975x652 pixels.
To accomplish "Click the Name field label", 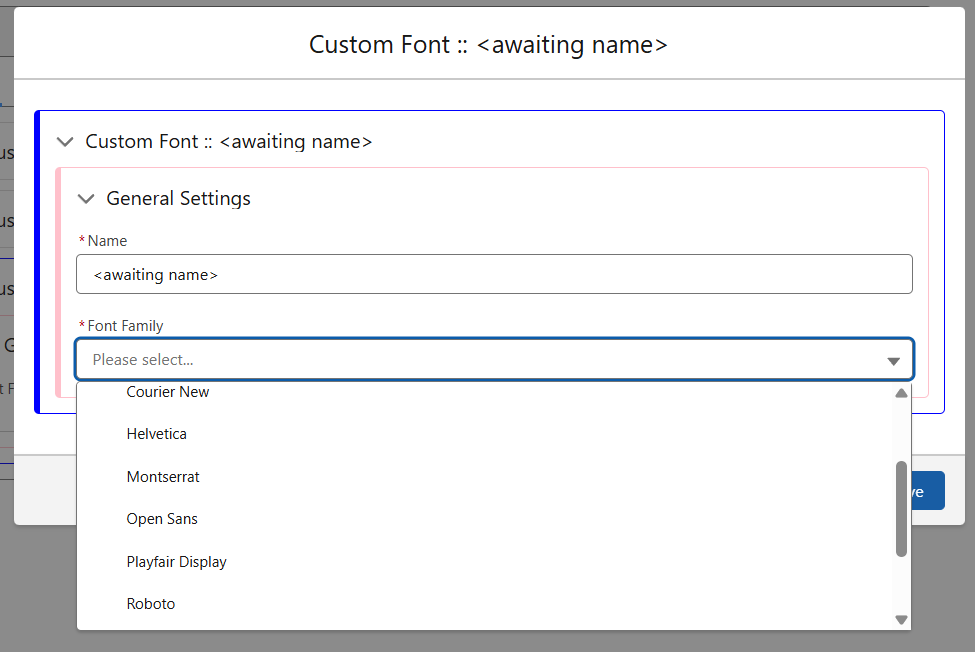I will click(x=107, y=241).
